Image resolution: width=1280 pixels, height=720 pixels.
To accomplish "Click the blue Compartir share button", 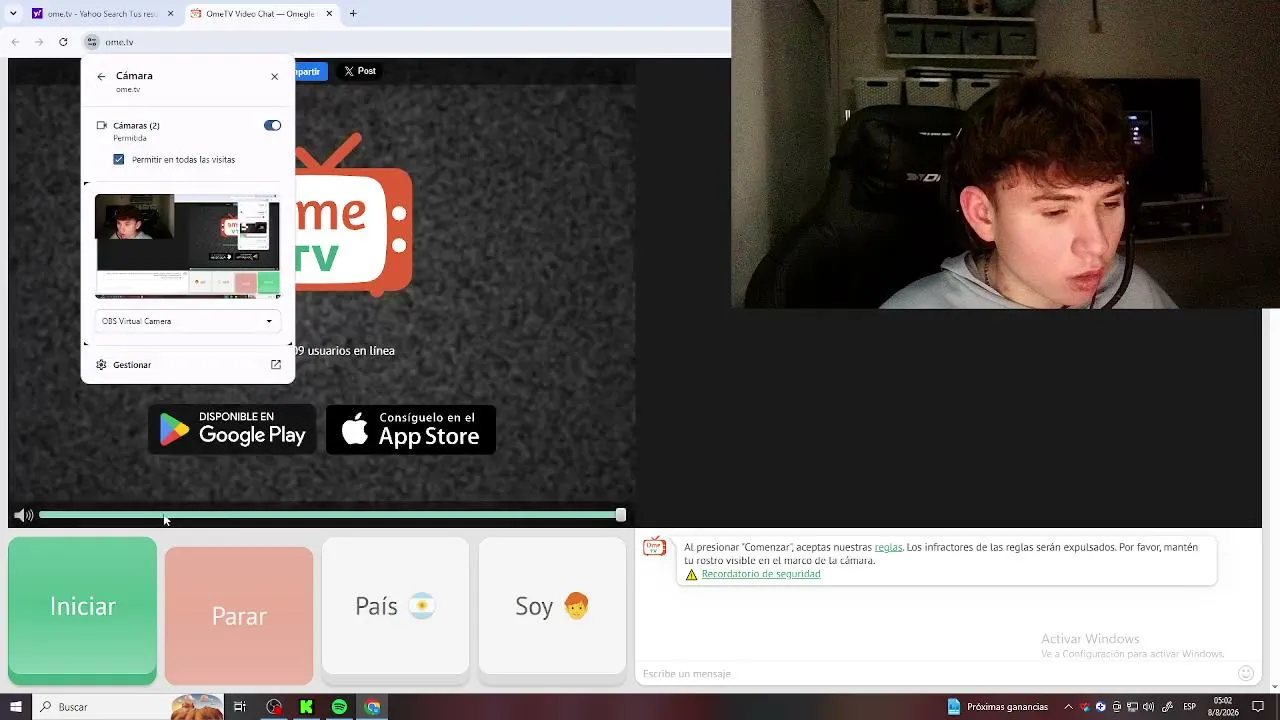I will click(310, 71).
